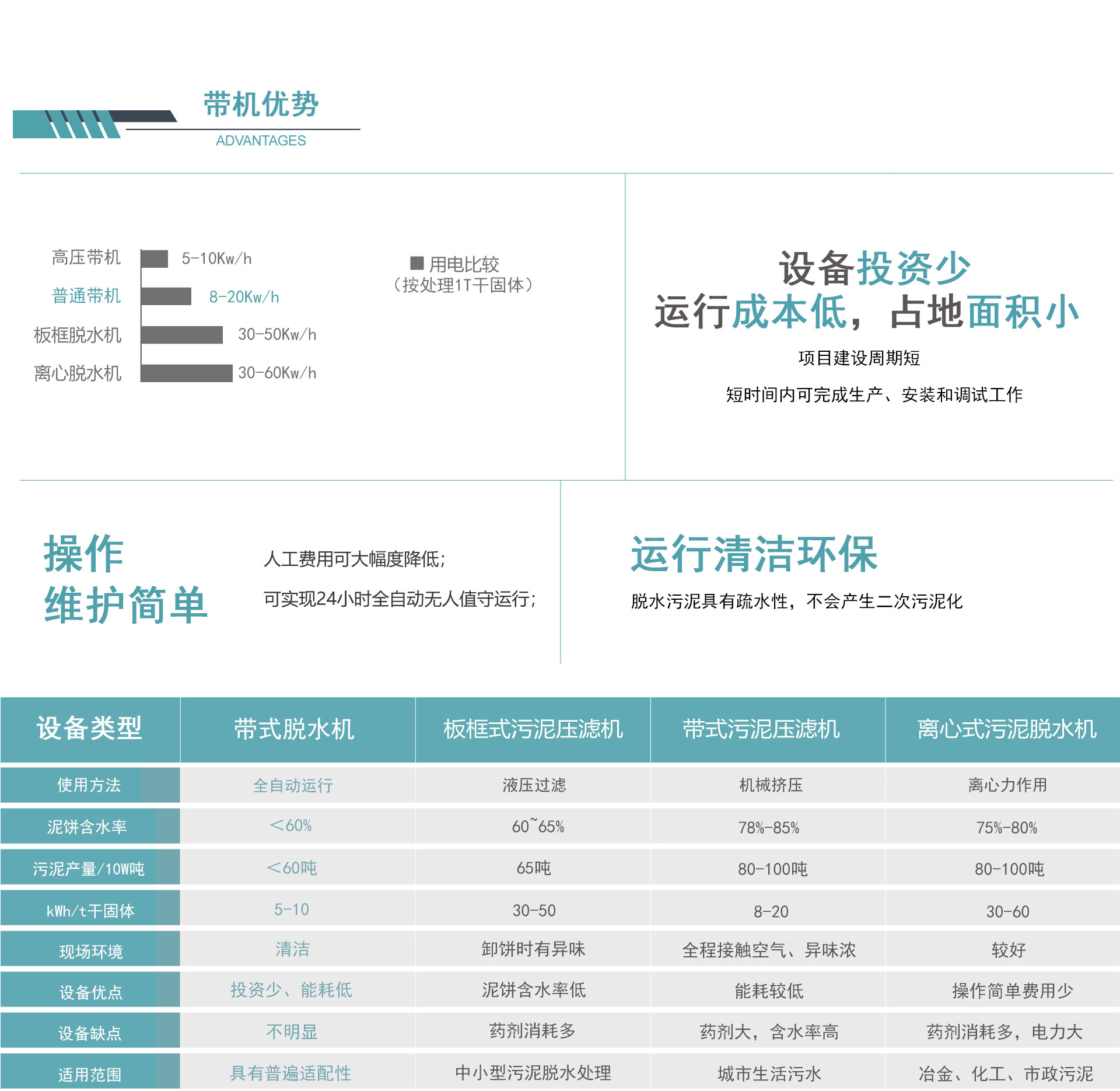Click the 使用方法 row label
Screen dimensions: 1120x1091
89,785
